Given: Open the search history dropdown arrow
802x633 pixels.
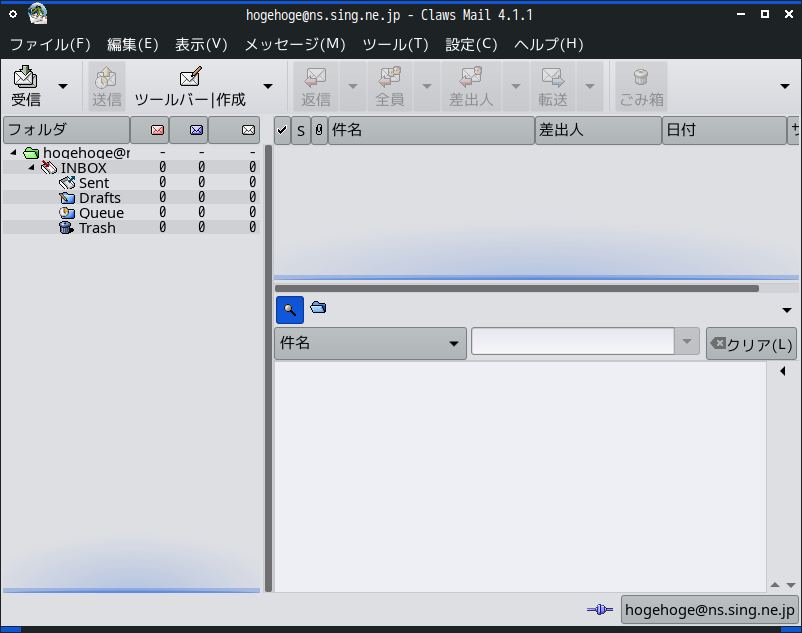Looking at the screenshot, I should coord(687,341).
